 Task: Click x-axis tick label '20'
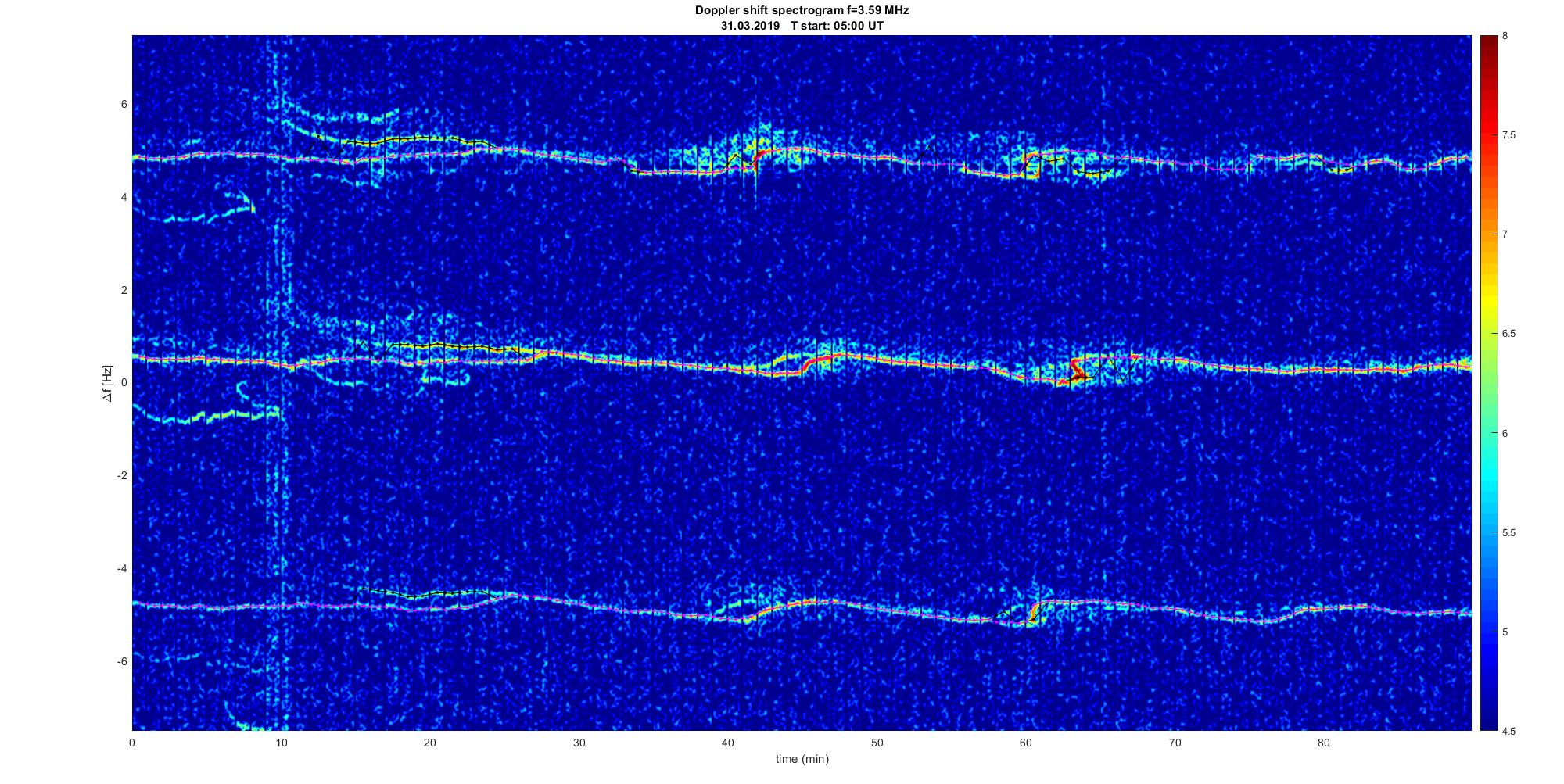[x=430, y=743]
